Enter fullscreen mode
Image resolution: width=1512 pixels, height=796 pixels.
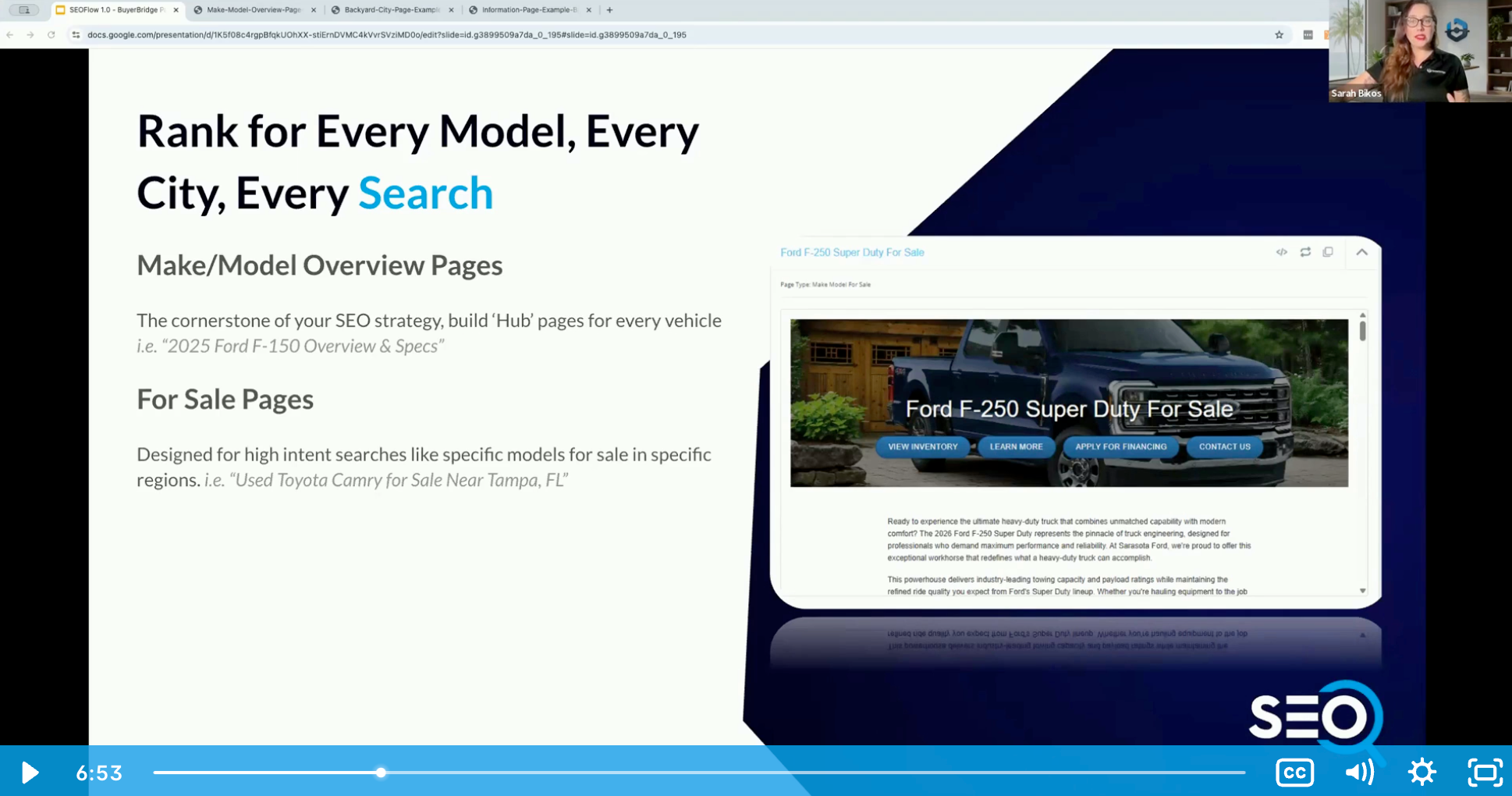1485,773
